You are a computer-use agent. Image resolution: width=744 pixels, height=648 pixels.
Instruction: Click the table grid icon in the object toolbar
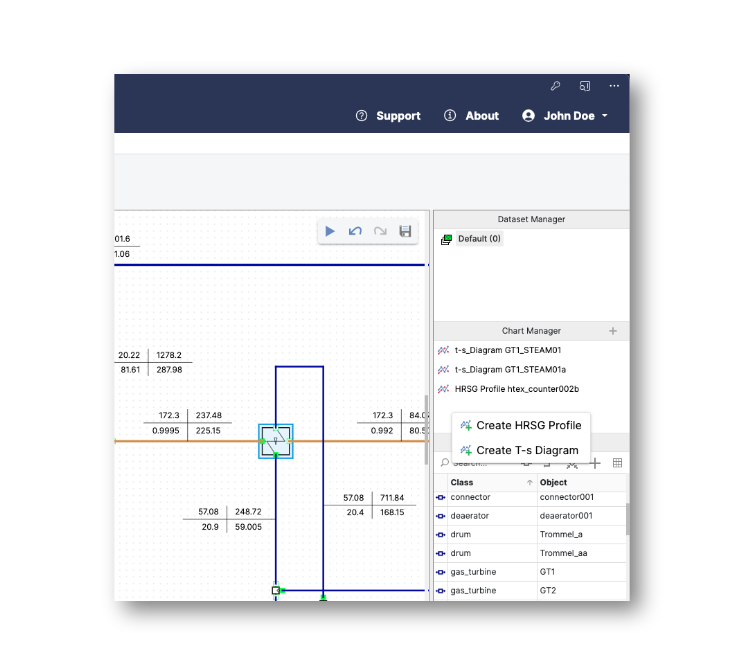617,463
